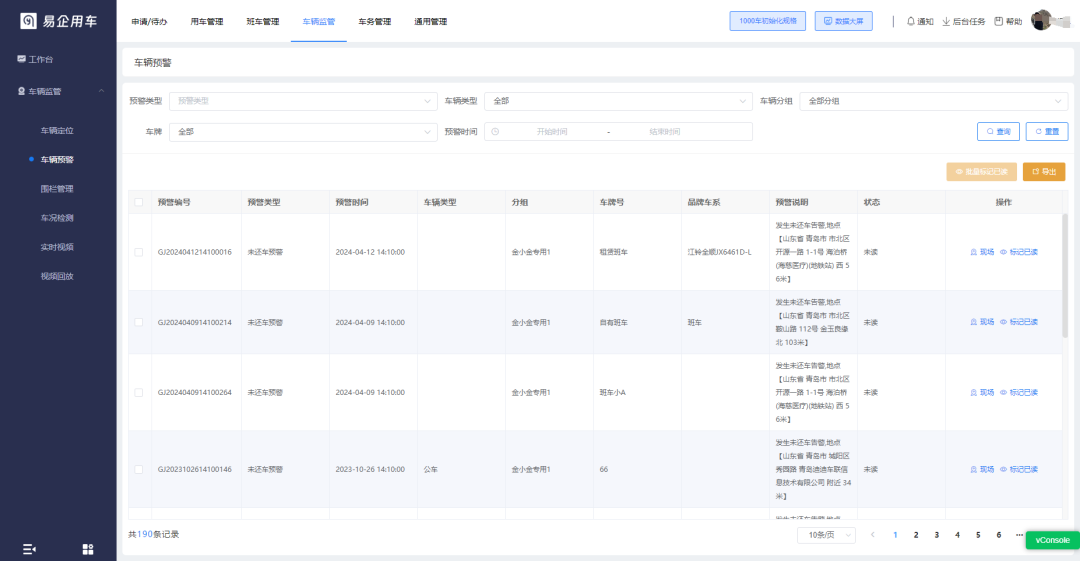Screen dimensions: 1080x561
Task: Go to page 3 in pagination
Action: [x=936, y=535]
